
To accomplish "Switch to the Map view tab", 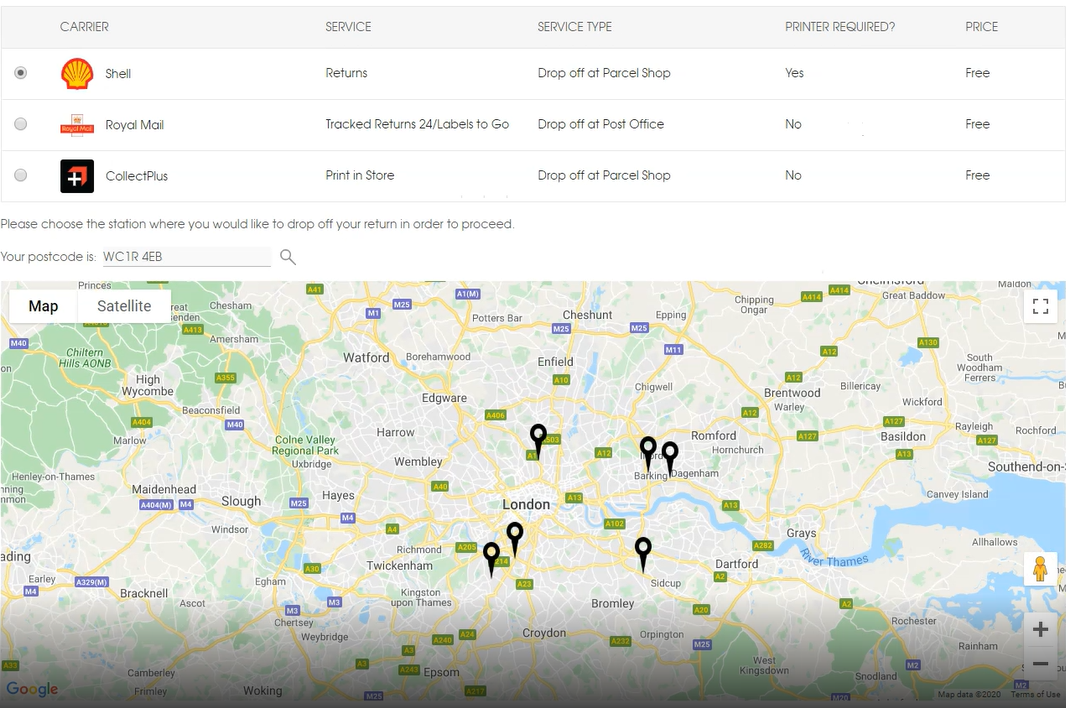I will pyautogui.click(x=44, y=306).
